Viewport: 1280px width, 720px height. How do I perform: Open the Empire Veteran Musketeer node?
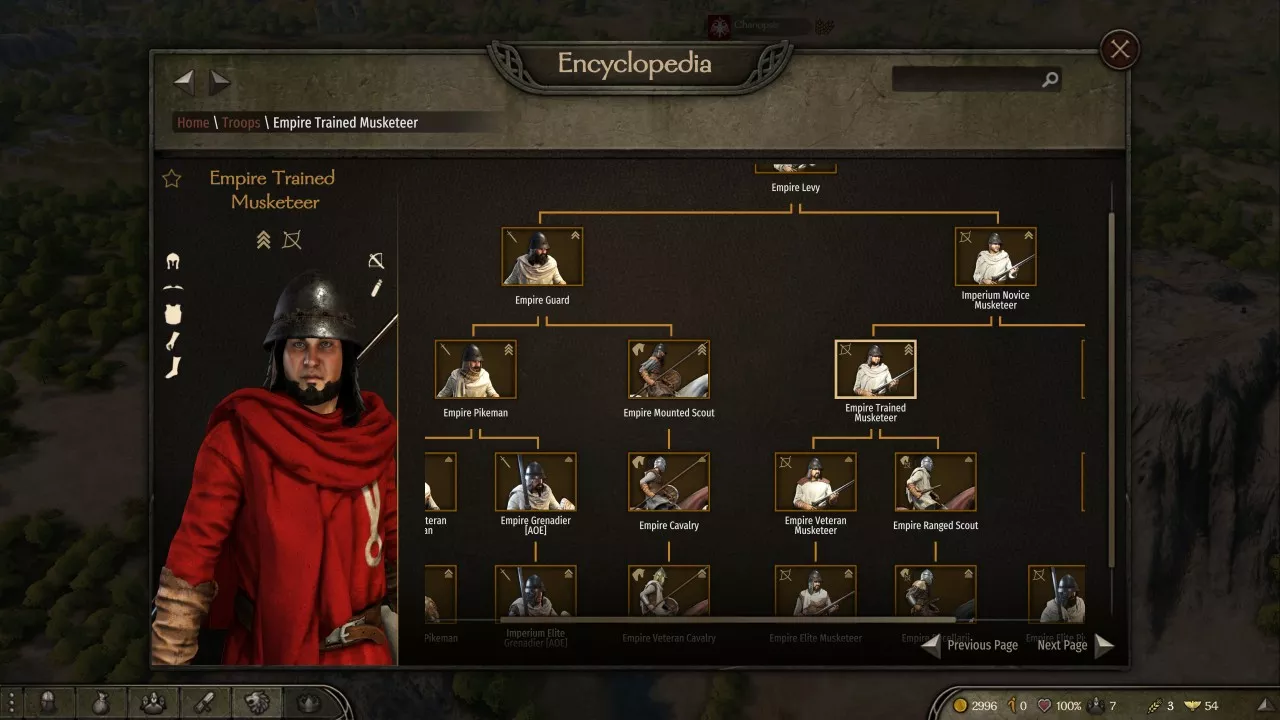[815, 482]
